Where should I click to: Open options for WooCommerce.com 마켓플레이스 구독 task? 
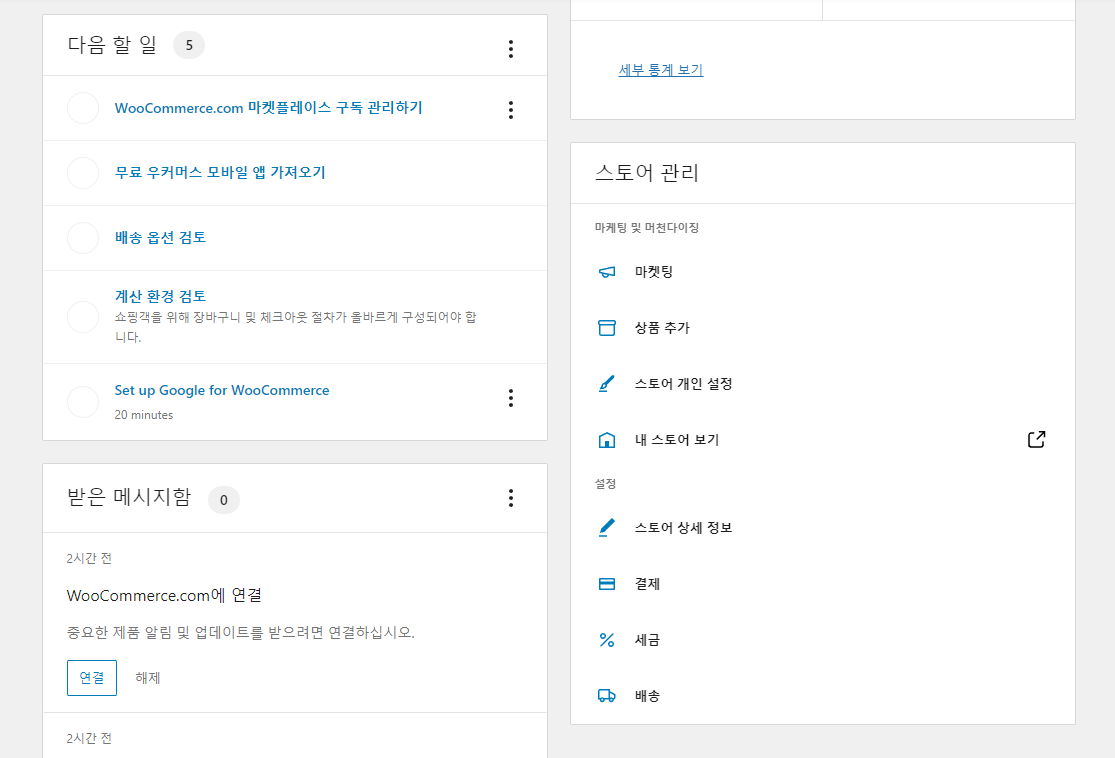511,110
